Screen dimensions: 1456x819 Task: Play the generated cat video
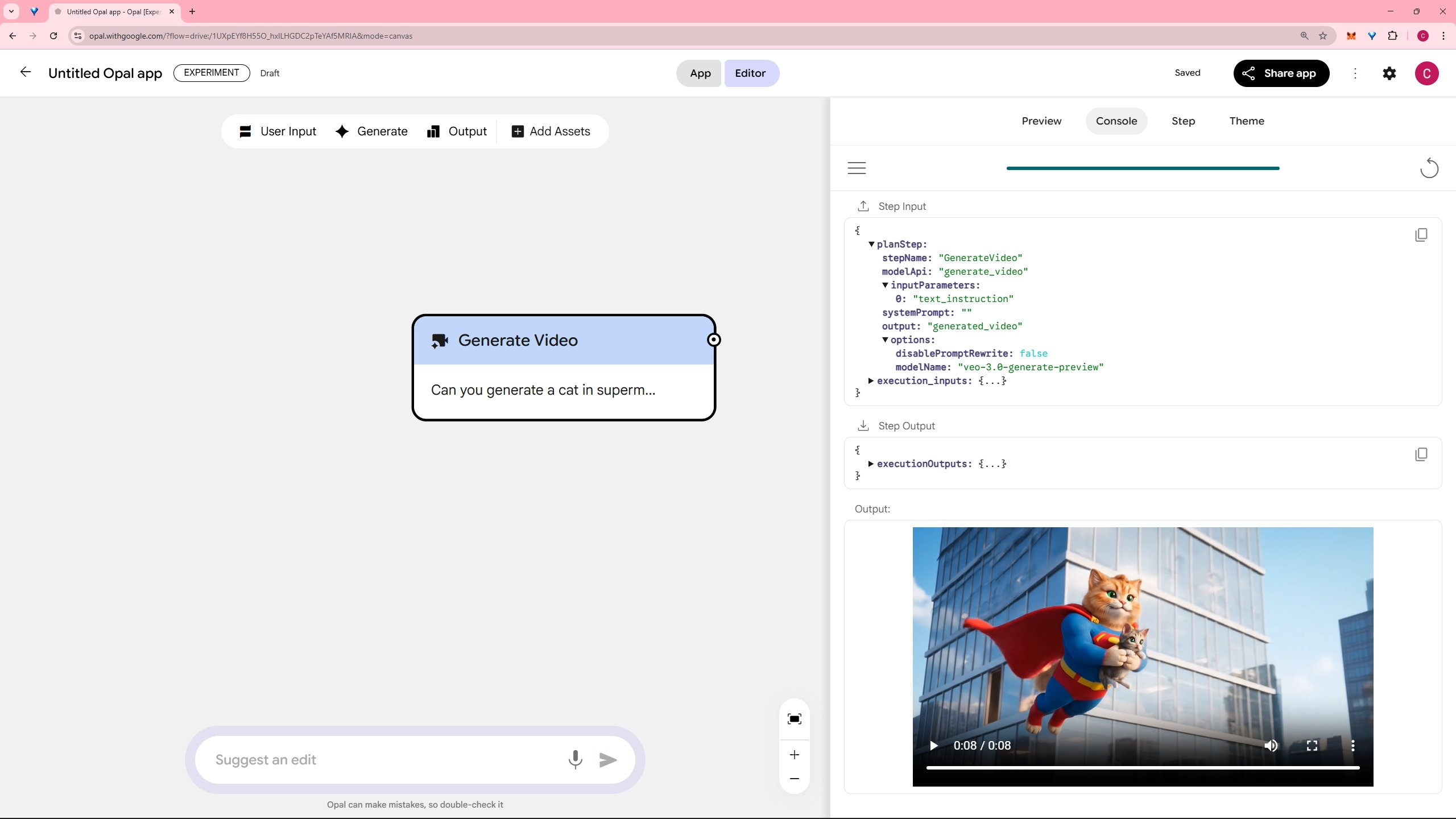[x=933, y=746]
